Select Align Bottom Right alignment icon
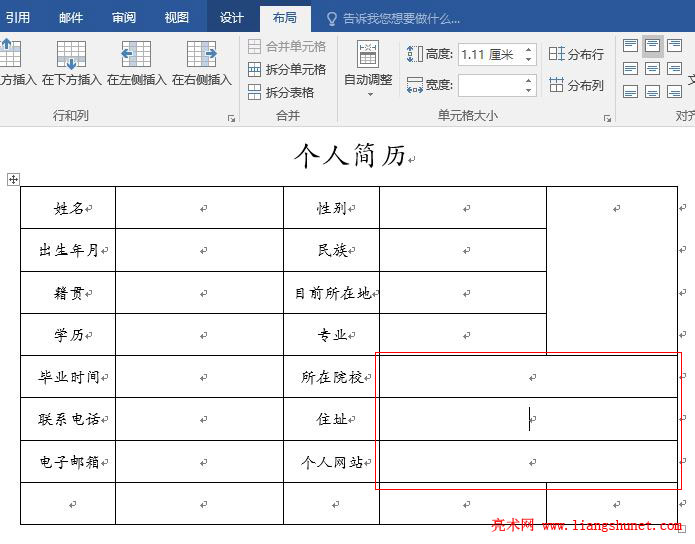 point(675,92)
